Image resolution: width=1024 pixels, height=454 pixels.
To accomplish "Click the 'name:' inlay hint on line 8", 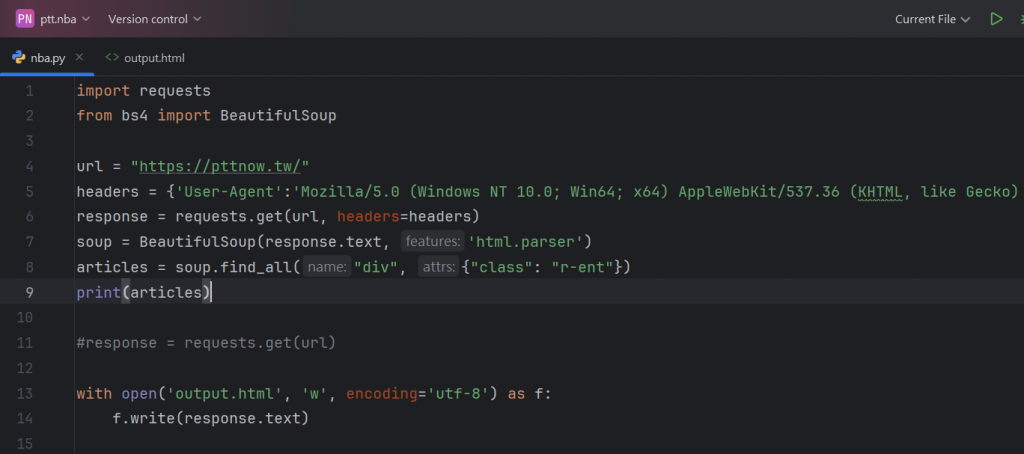I will 328,267.
